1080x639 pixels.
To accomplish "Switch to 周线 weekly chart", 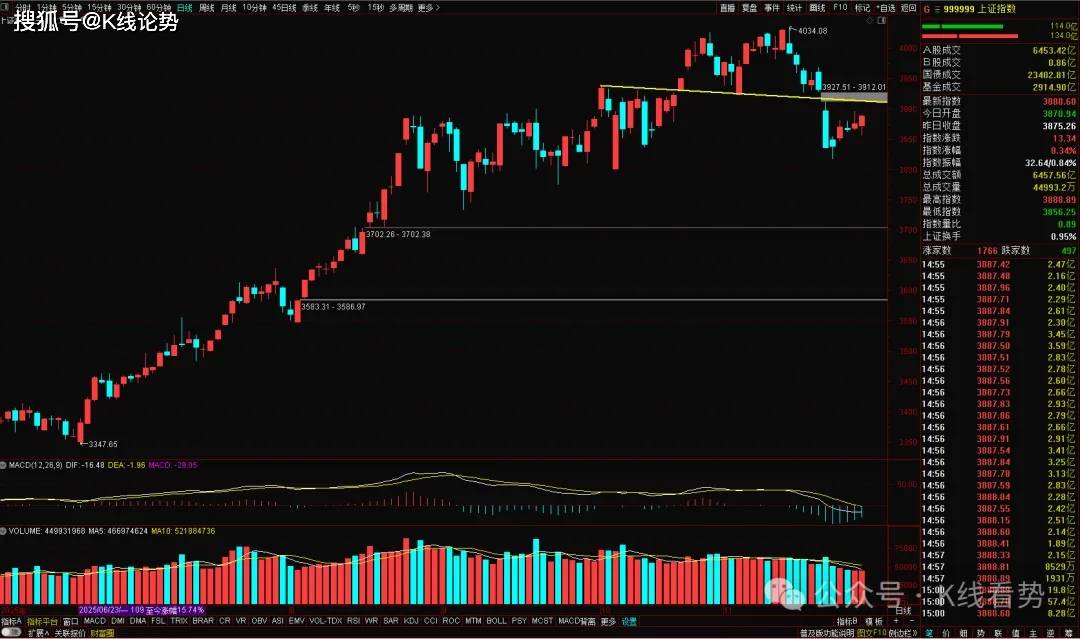I will (x=207, y=8).
